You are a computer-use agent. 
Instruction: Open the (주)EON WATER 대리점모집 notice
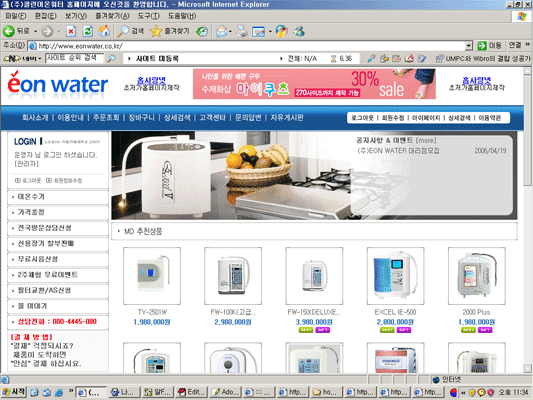coord(398,151)
